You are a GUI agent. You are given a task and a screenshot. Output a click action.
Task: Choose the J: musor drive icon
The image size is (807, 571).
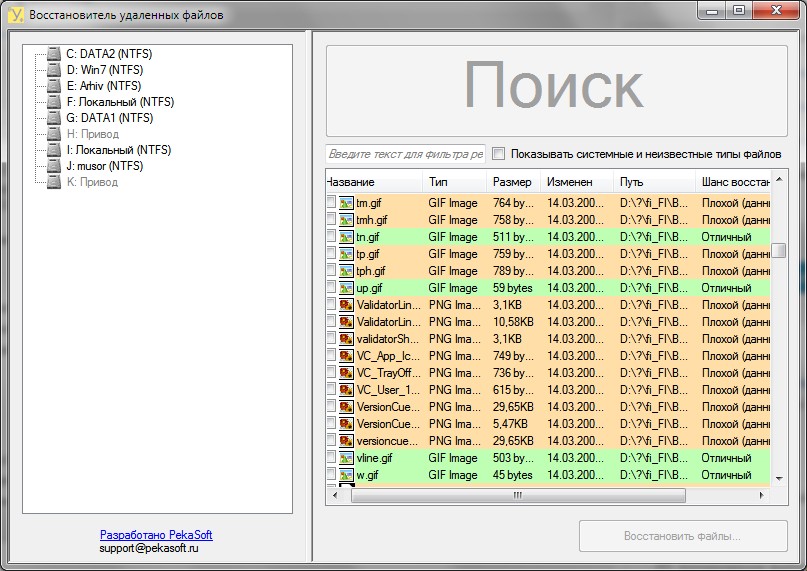(54, 166)
